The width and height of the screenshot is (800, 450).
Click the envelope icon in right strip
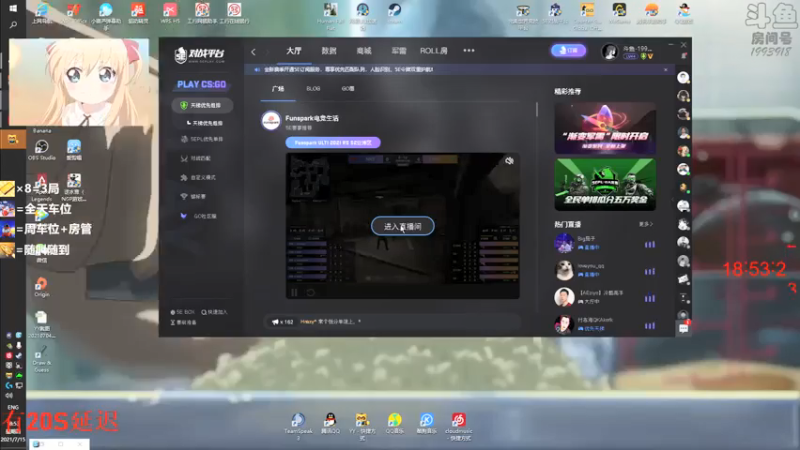click(683, 279)
